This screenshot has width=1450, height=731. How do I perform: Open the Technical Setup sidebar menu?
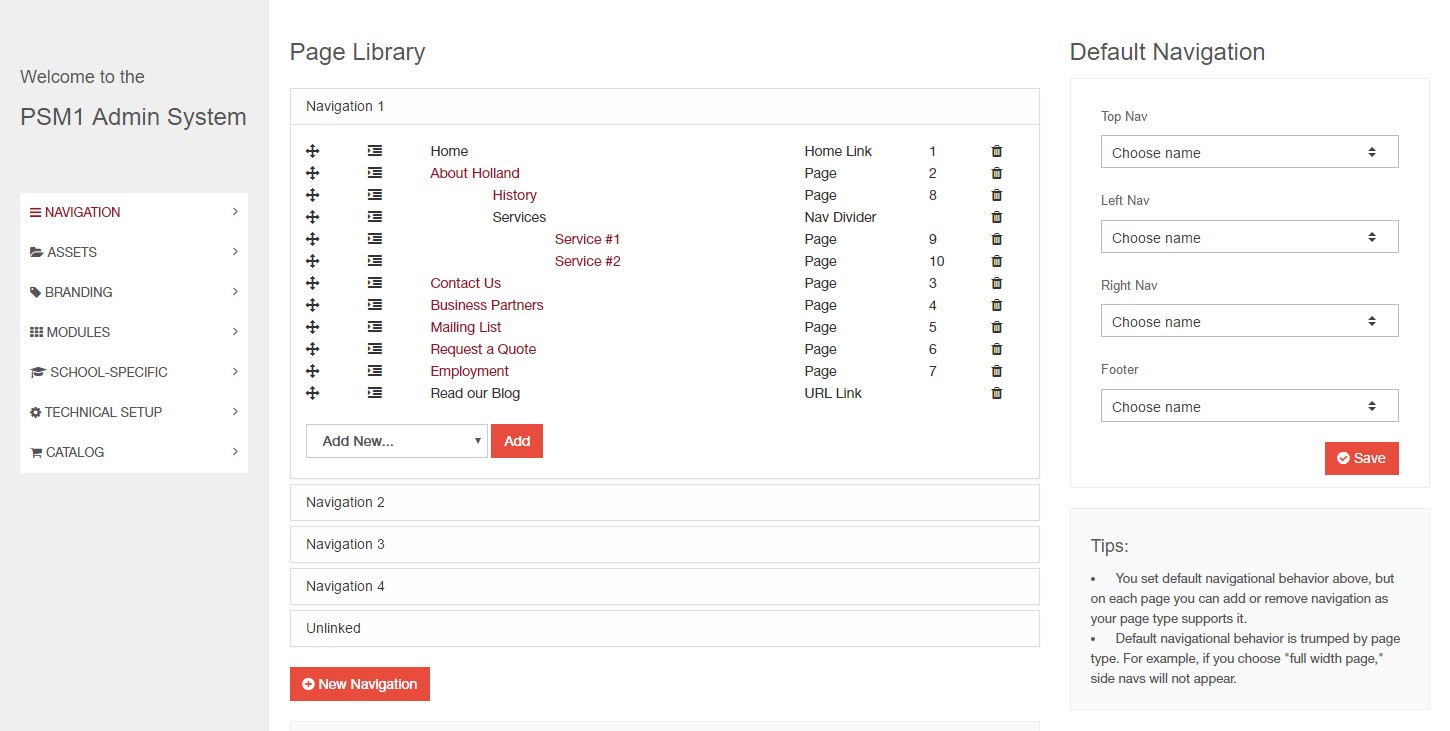click(134, 412)
